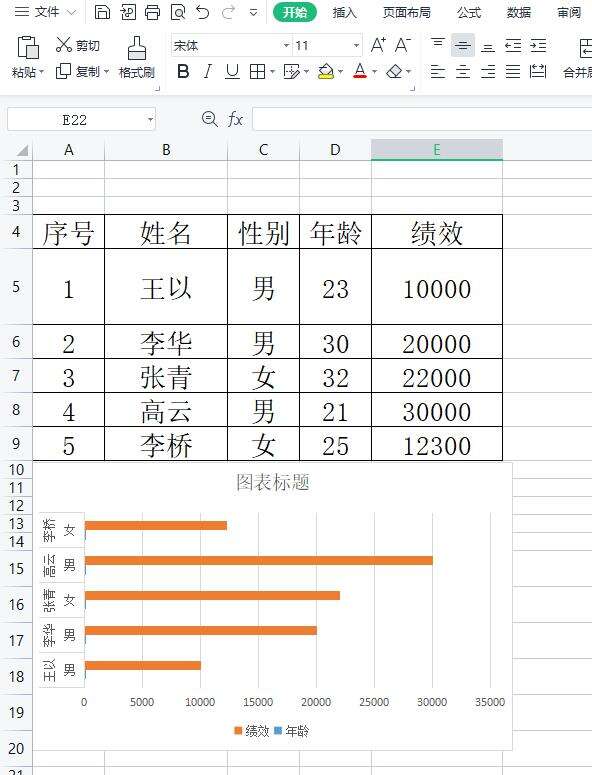Toggle Bold formatting
The height and width of the screenshot is (775, 592).
tap(183, 72)
